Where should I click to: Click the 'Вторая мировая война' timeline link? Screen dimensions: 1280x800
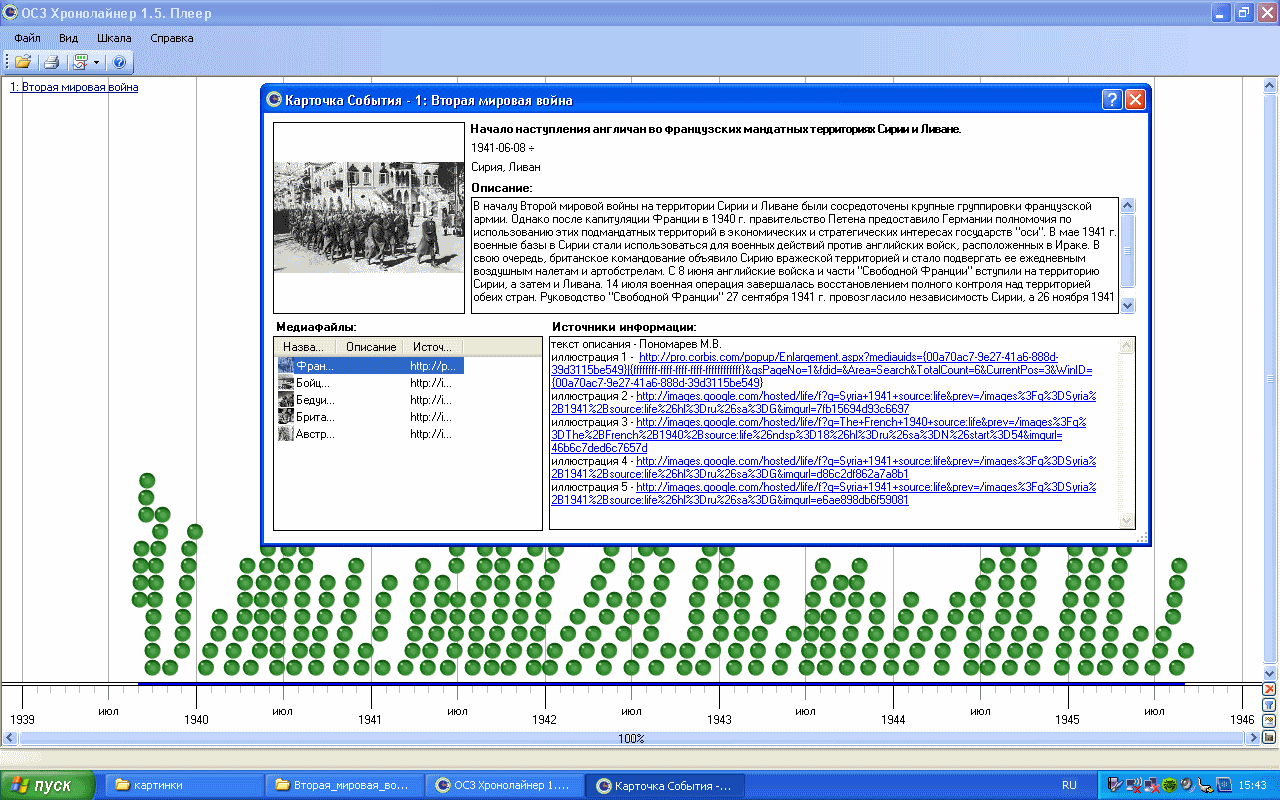coord(74,87)
